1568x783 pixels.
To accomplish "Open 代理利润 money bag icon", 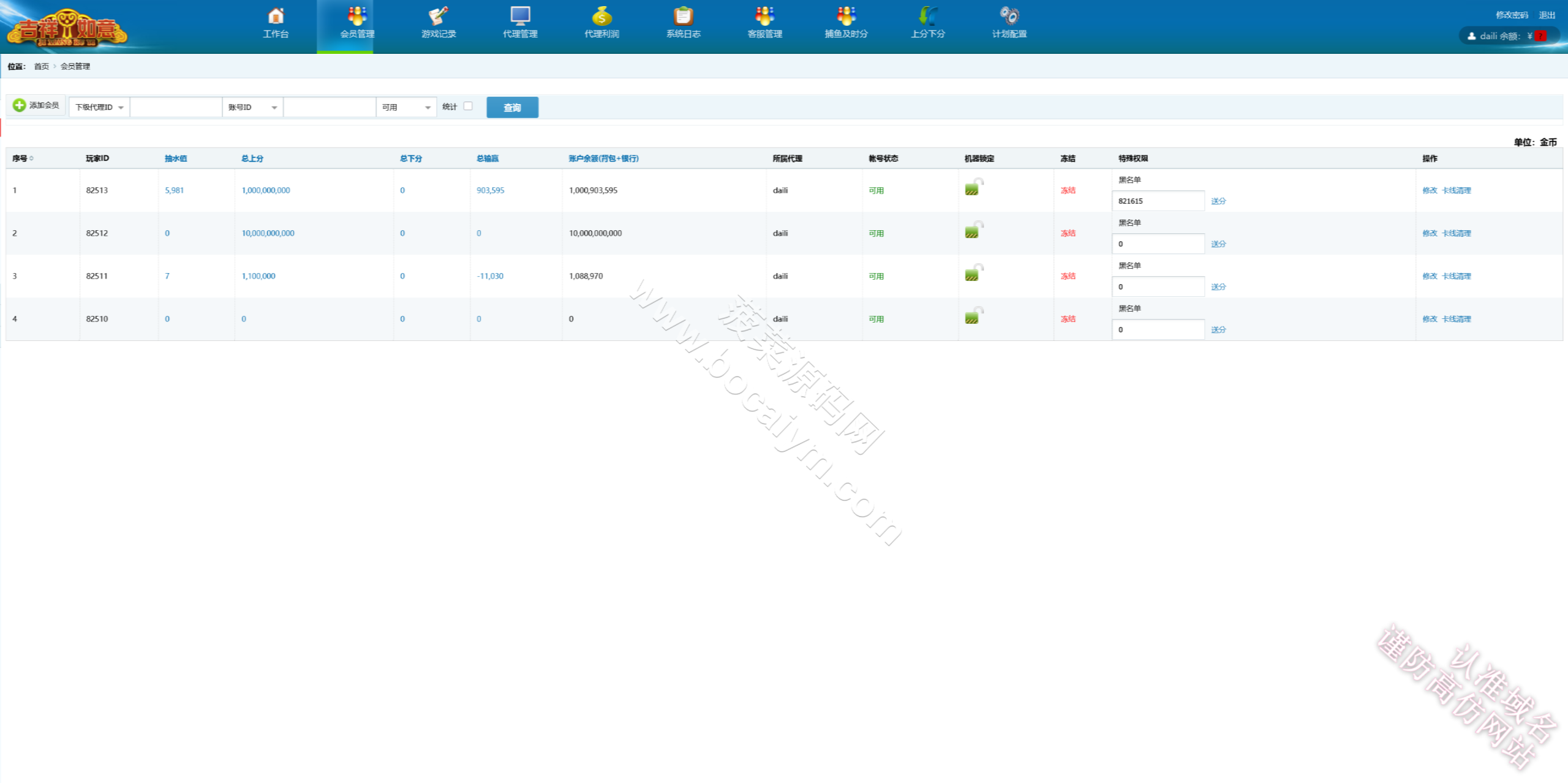I will [601, 15].
